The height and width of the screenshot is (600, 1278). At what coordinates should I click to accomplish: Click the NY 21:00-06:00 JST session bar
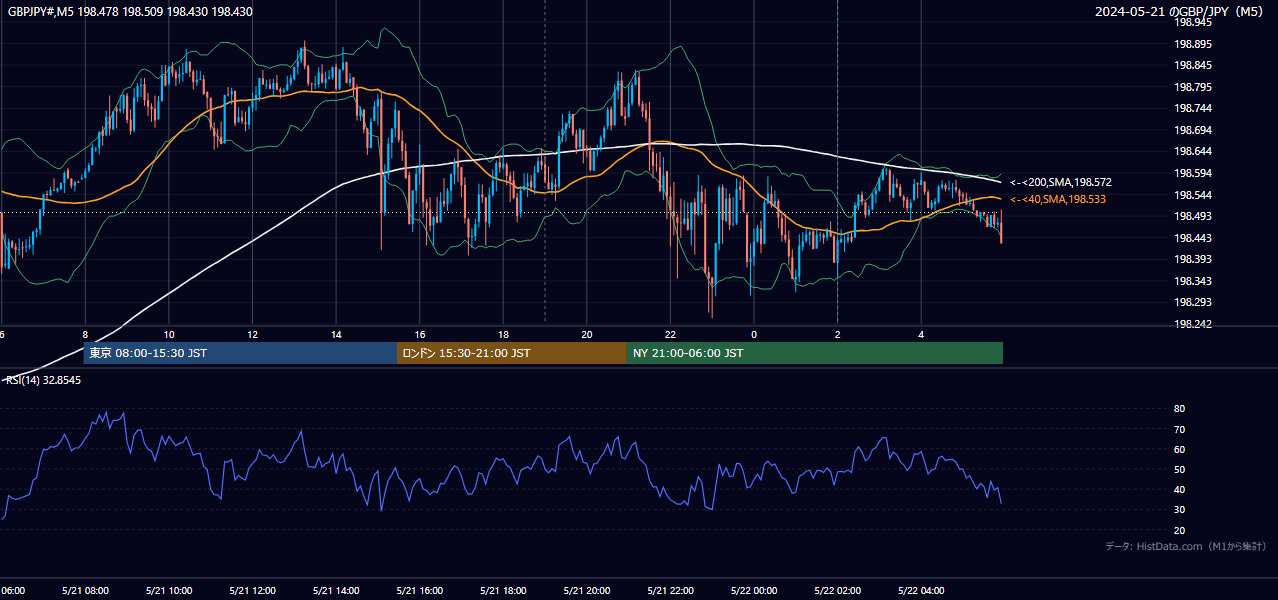pos(815,353)
